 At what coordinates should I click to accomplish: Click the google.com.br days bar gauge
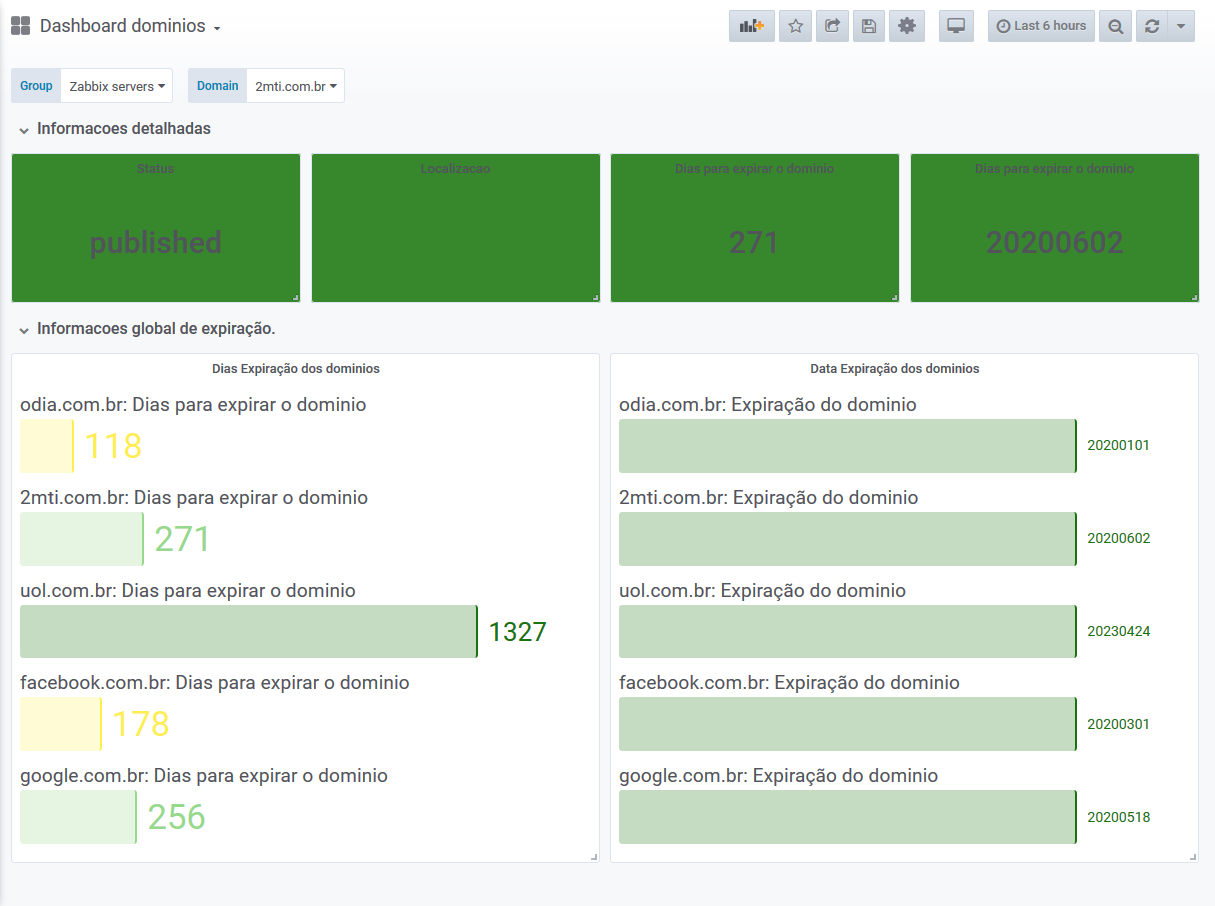coord(79,817)
